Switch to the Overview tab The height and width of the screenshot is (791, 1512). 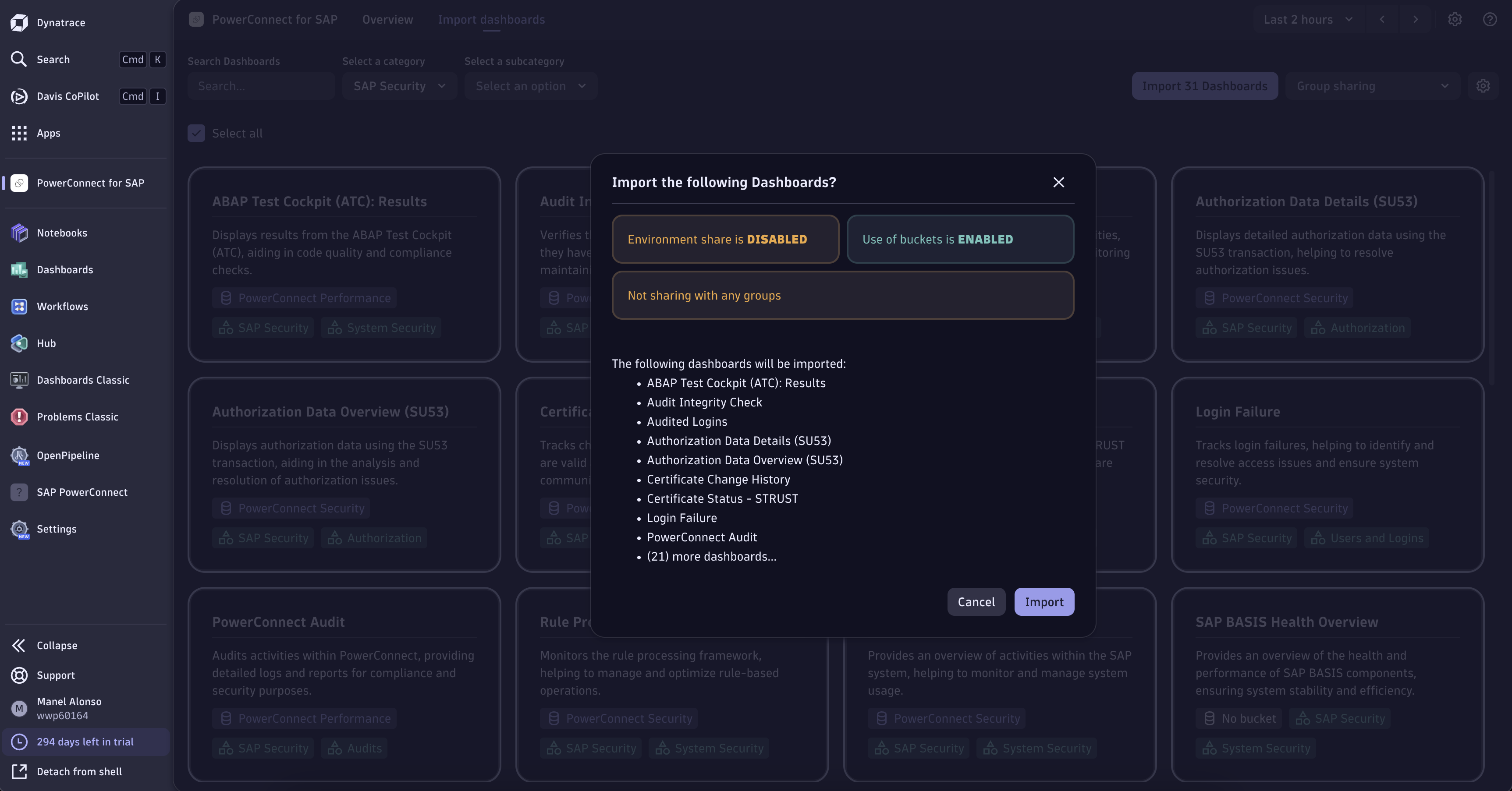pyautogui.click(x=387, y=19)
